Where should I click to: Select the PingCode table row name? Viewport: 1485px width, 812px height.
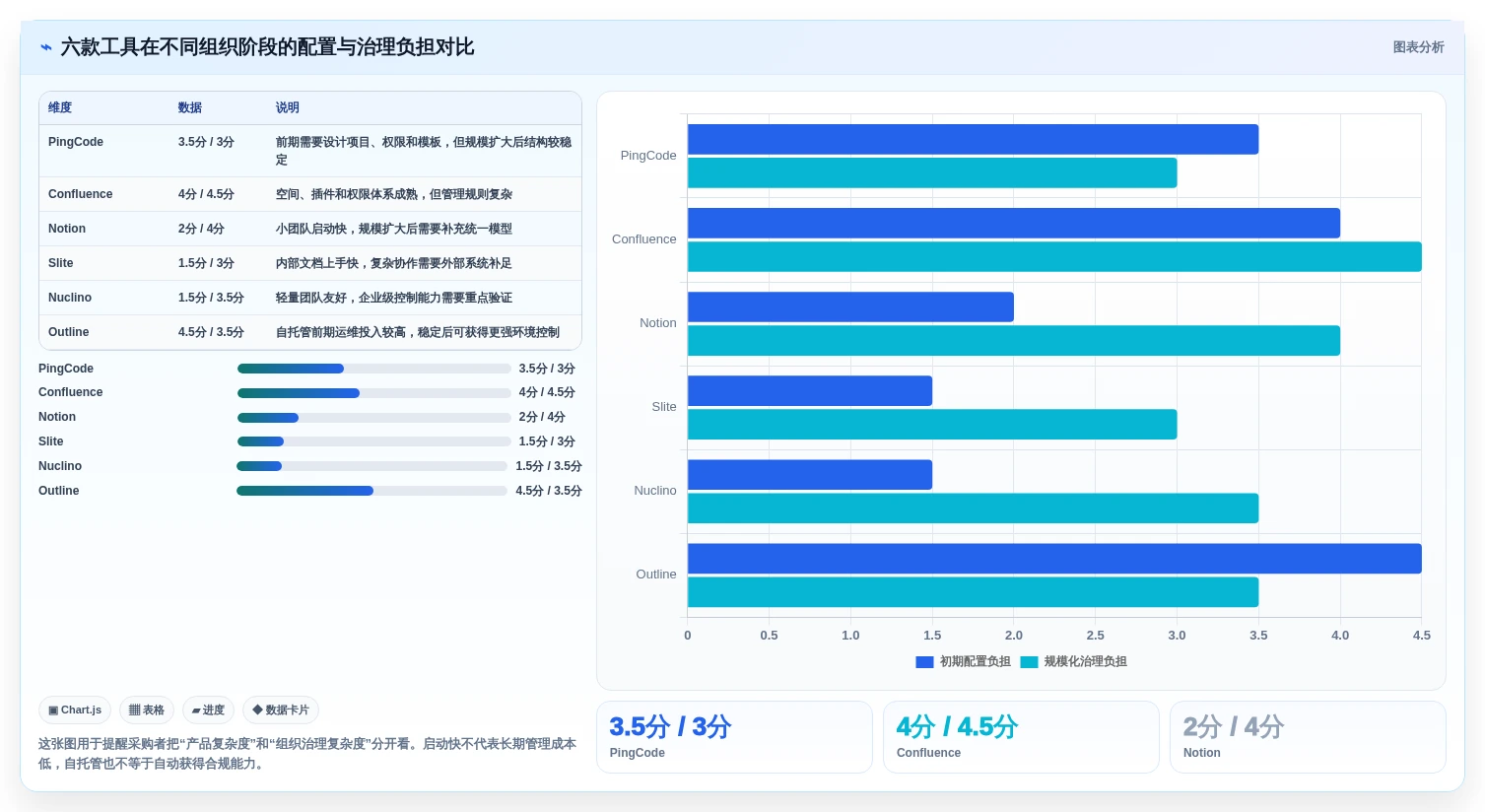76,142
